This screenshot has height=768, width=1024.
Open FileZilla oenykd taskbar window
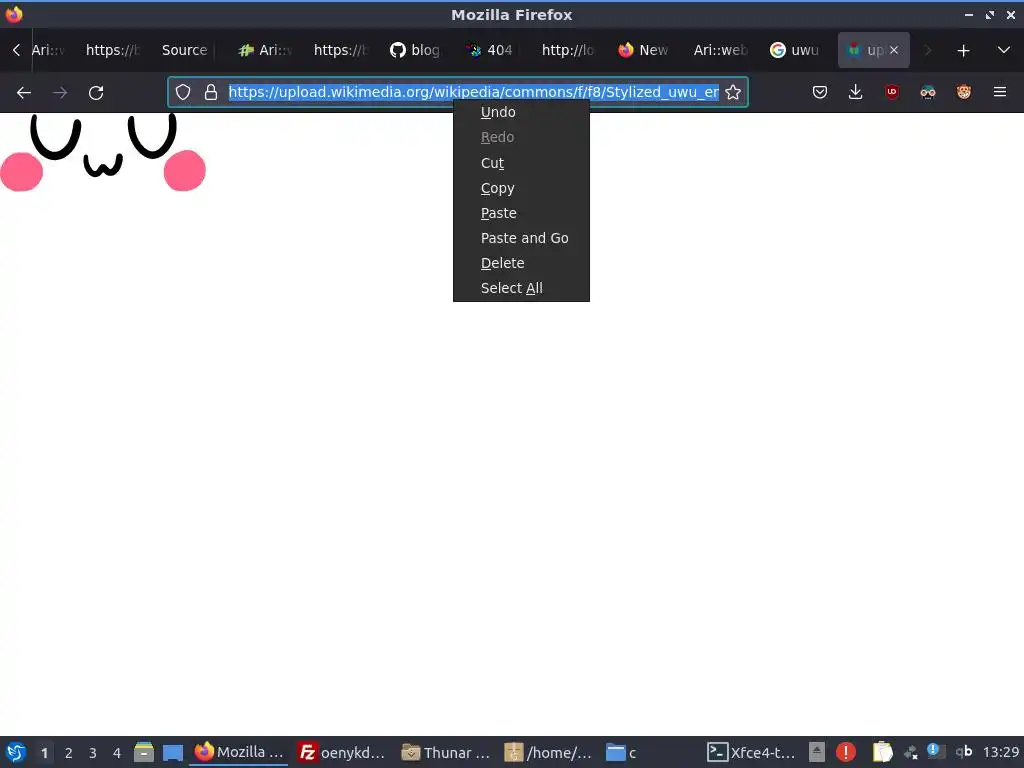(x=342, y=752)
